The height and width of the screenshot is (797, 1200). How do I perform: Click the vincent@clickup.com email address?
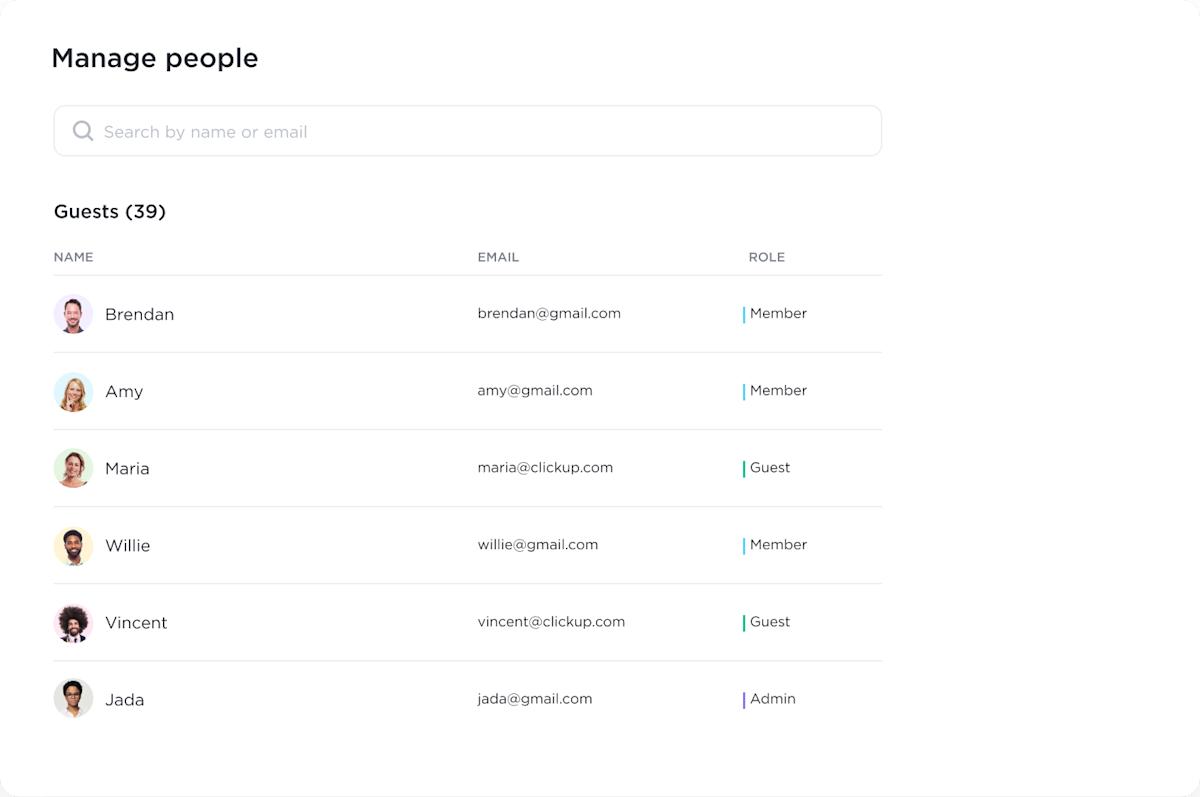point(551,622)
